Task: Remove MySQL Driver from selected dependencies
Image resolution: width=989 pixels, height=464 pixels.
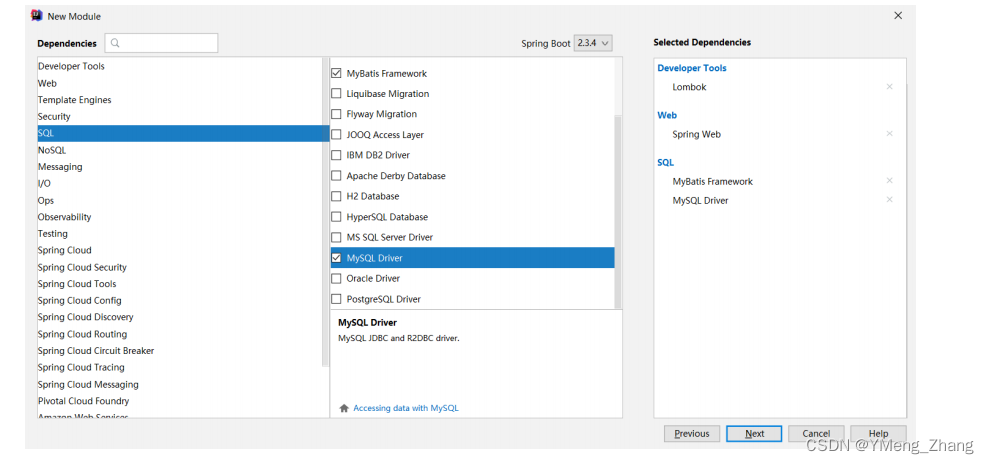Action: pyautogui.click(x=889, y=200)
